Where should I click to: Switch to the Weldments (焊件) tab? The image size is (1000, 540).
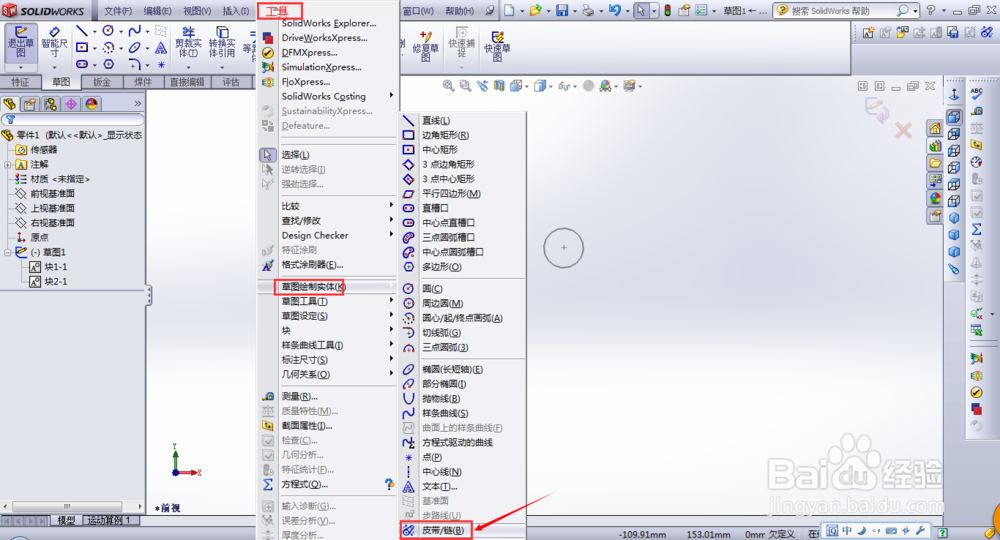coord(143,82)
